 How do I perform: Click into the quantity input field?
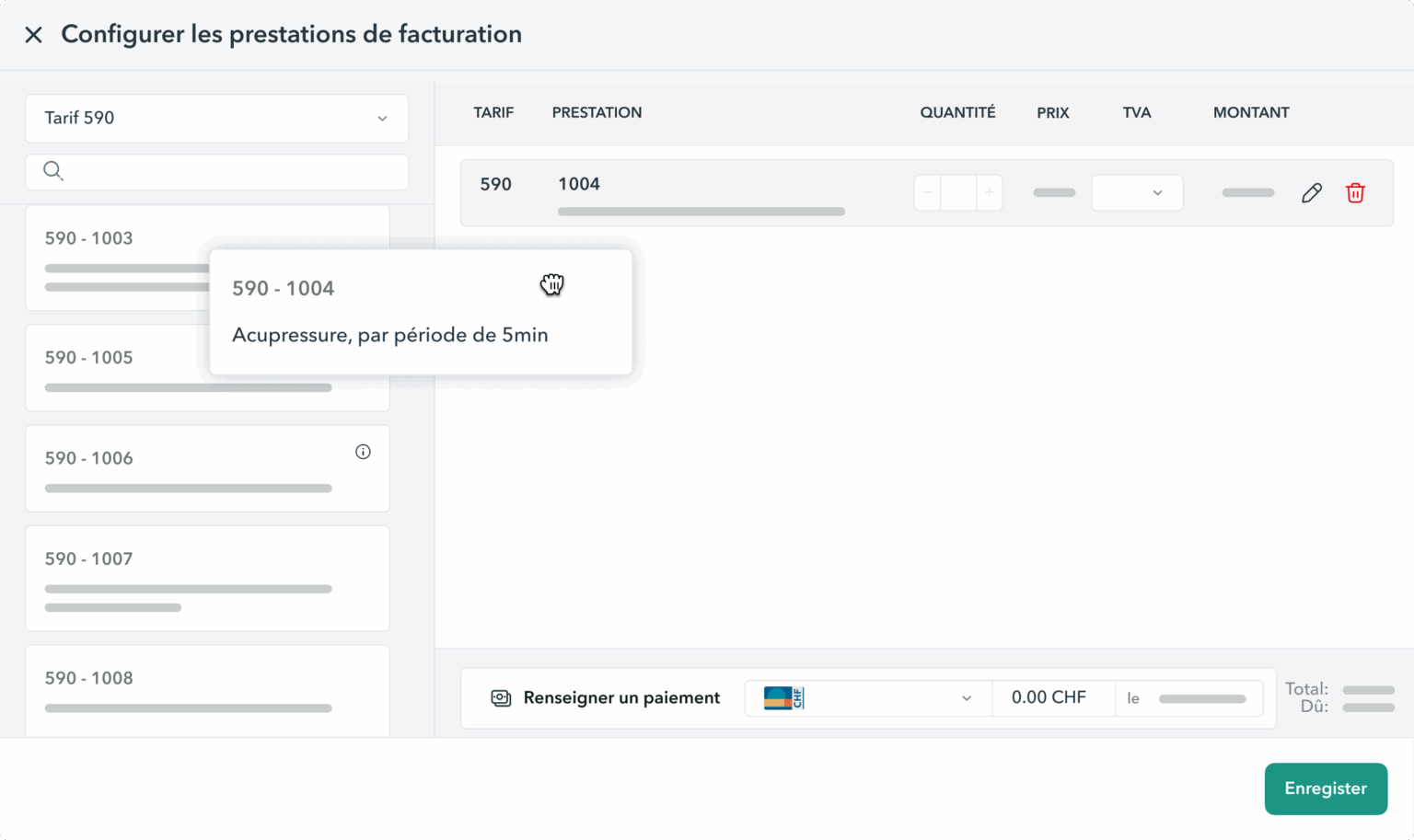point(958,193)
